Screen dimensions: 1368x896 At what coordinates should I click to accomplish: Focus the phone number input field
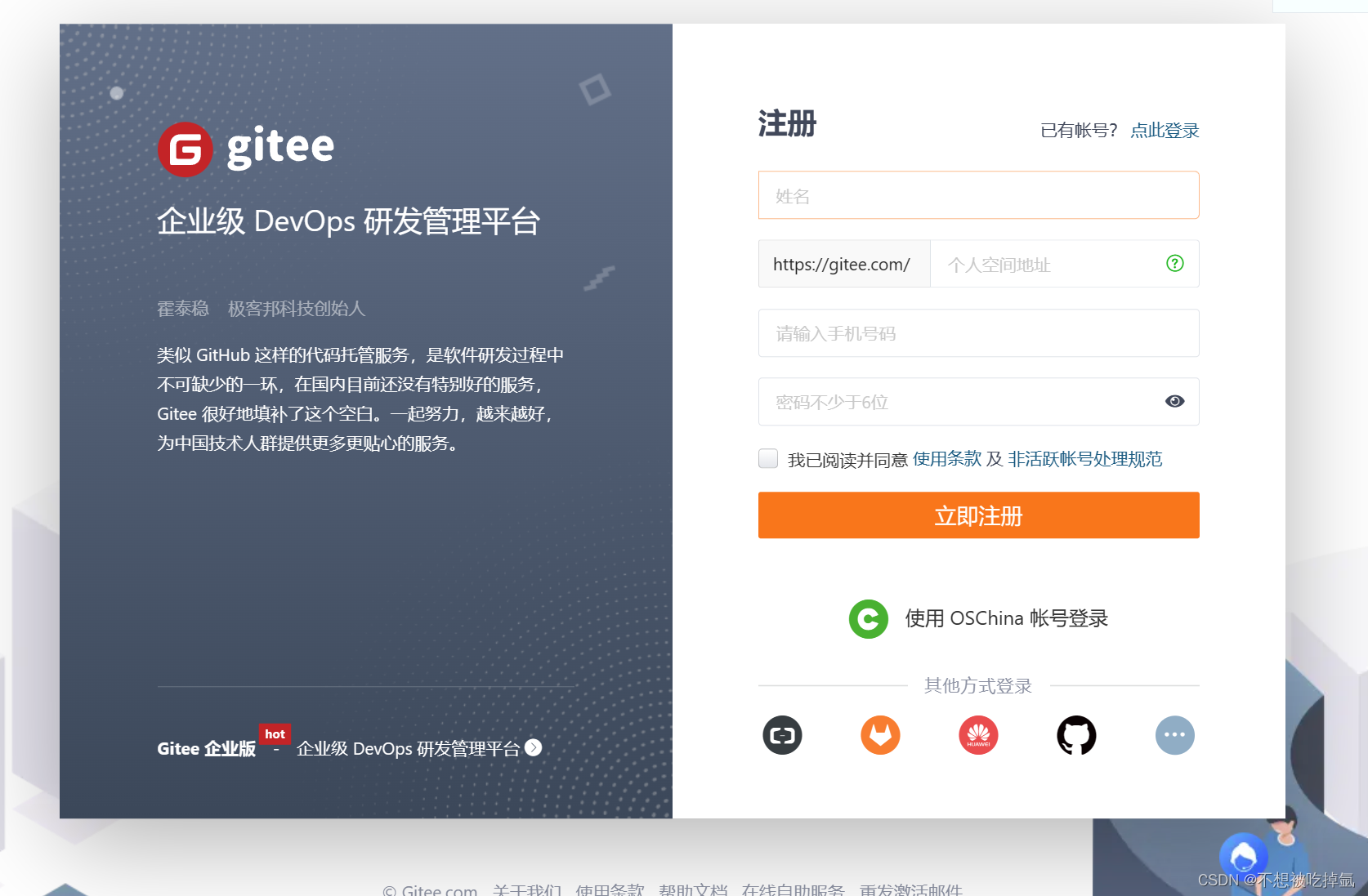(x=978, y=333)
